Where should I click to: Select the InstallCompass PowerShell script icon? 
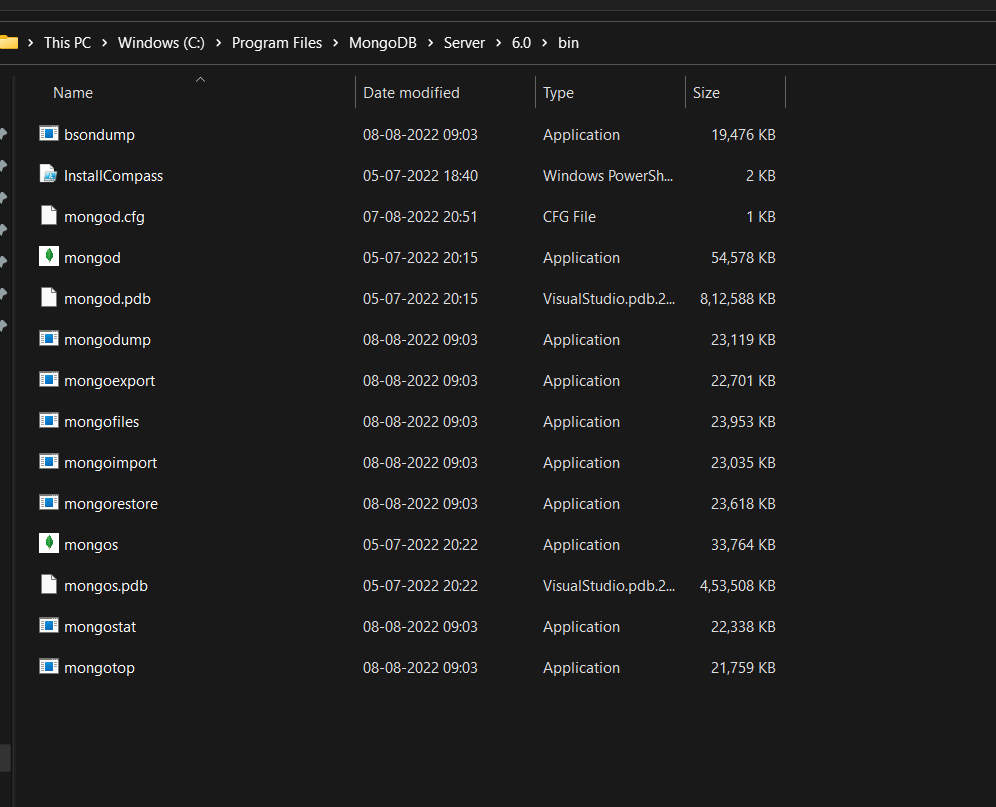tap(48, 175)
